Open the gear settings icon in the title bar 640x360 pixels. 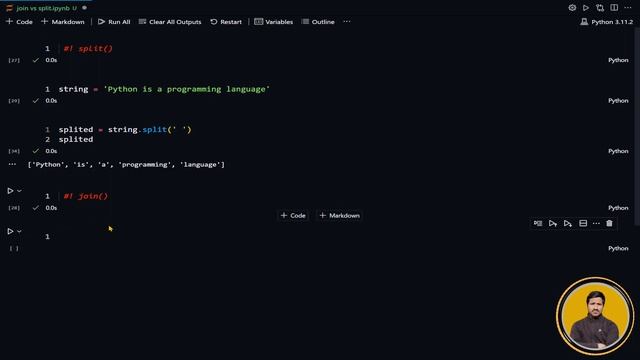tap(572, 8)
